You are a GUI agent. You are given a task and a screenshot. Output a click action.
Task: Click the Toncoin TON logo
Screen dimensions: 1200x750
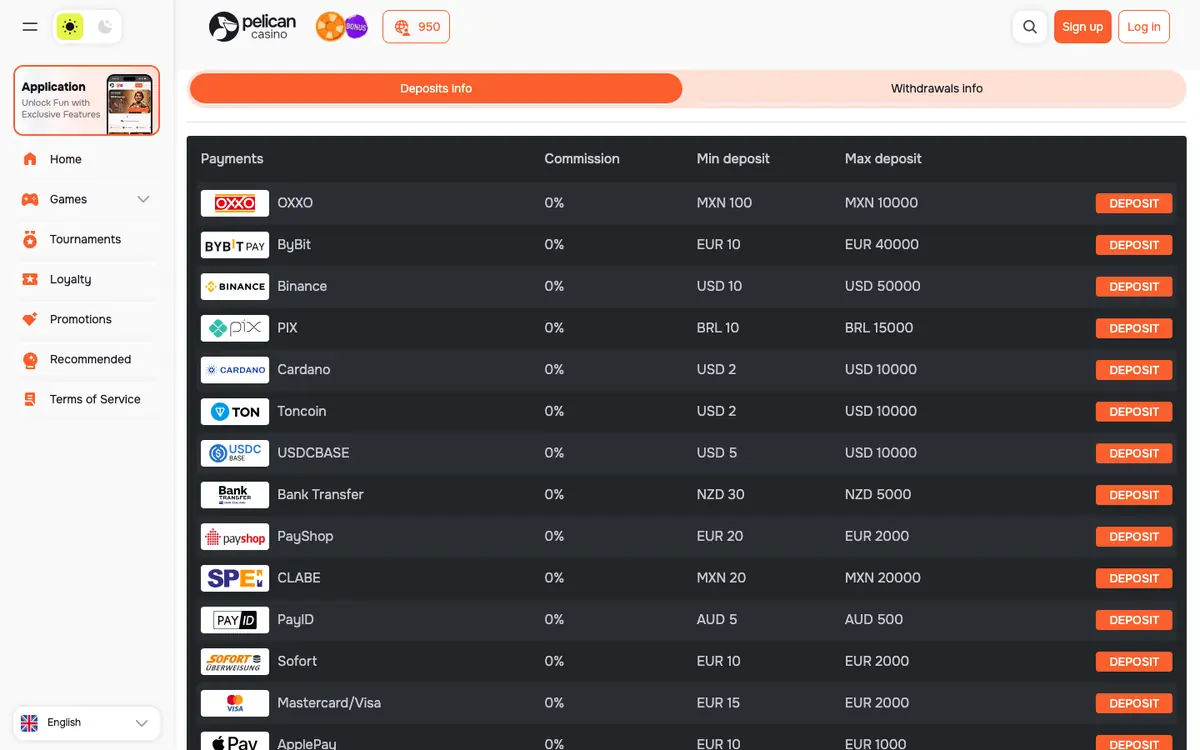(235, 411)
